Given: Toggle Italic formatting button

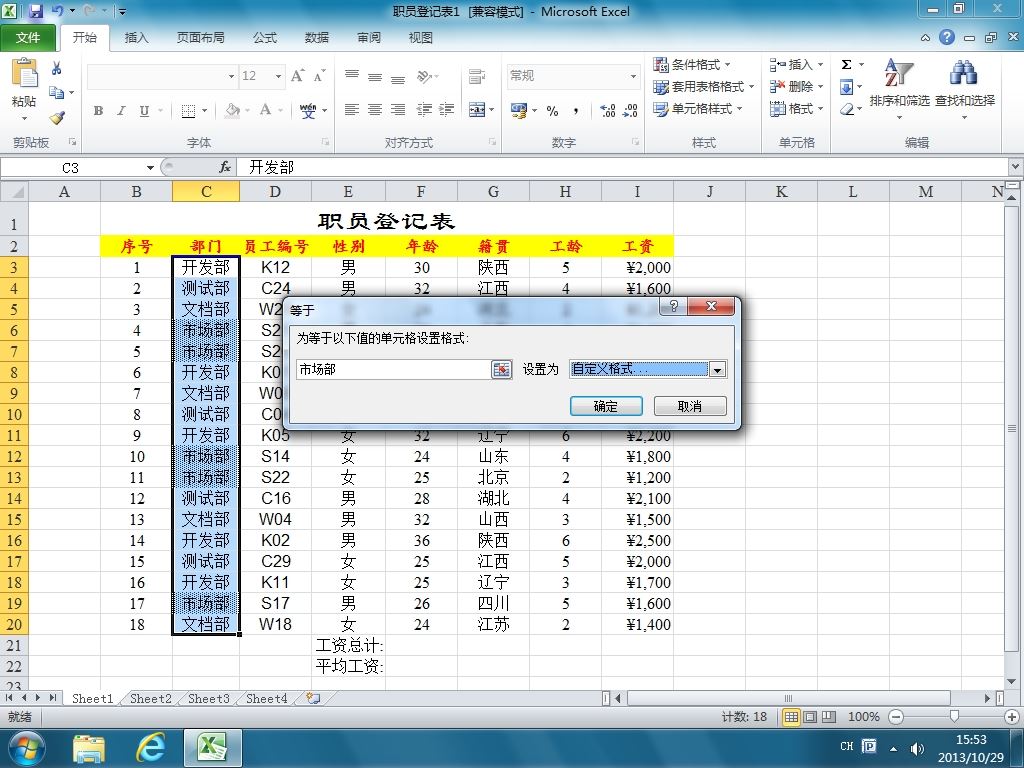Looking at the screenshot, I should (121, 111).
